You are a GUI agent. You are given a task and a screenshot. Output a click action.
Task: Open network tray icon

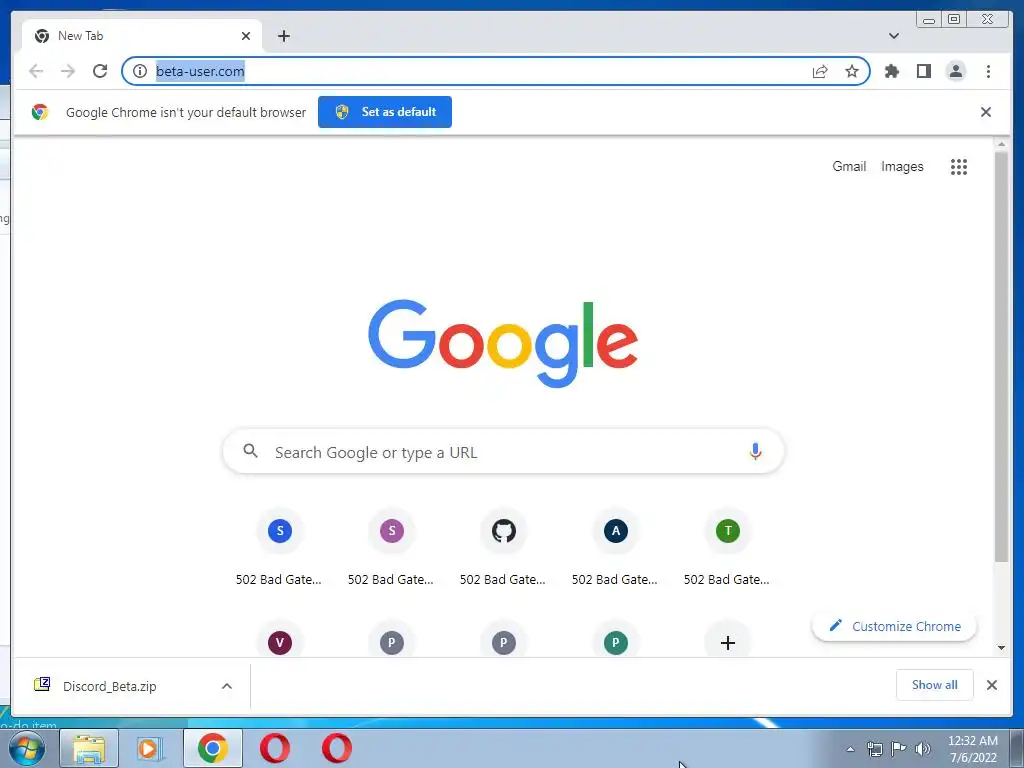(x=874, y=748)
